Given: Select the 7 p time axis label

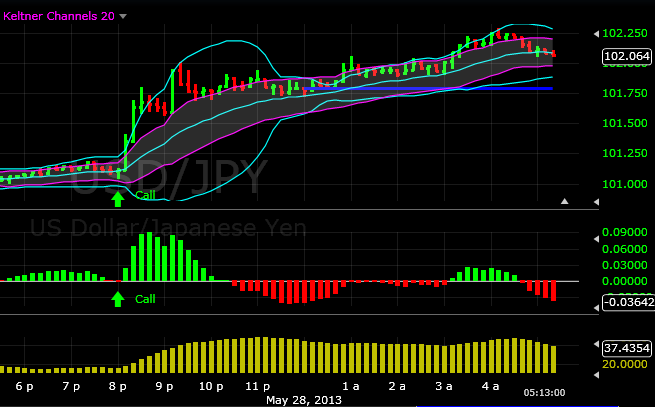Looking at the screenshot, I should coord(71,386).
